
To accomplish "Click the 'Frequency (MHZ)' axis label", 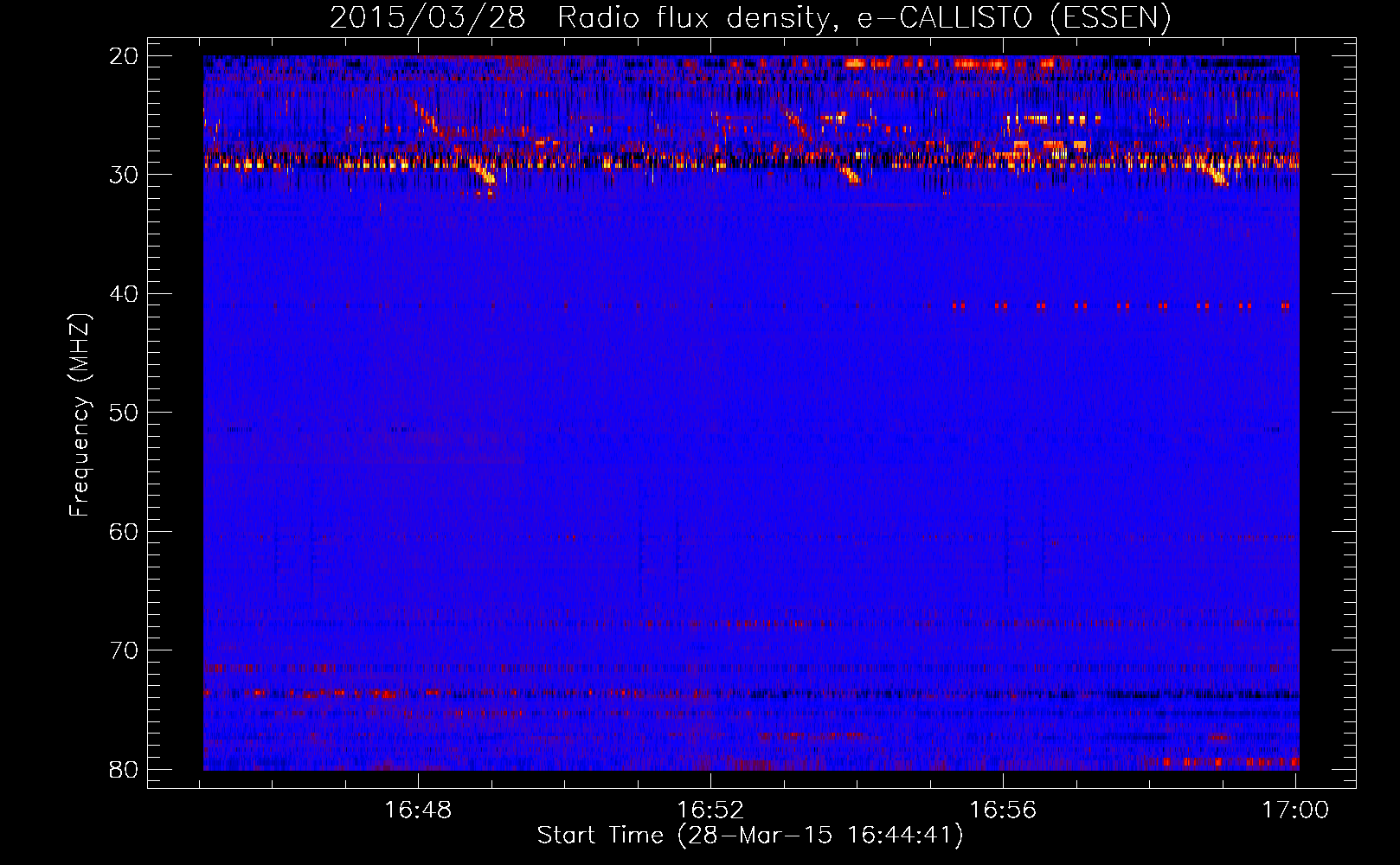I will [80, 415].
